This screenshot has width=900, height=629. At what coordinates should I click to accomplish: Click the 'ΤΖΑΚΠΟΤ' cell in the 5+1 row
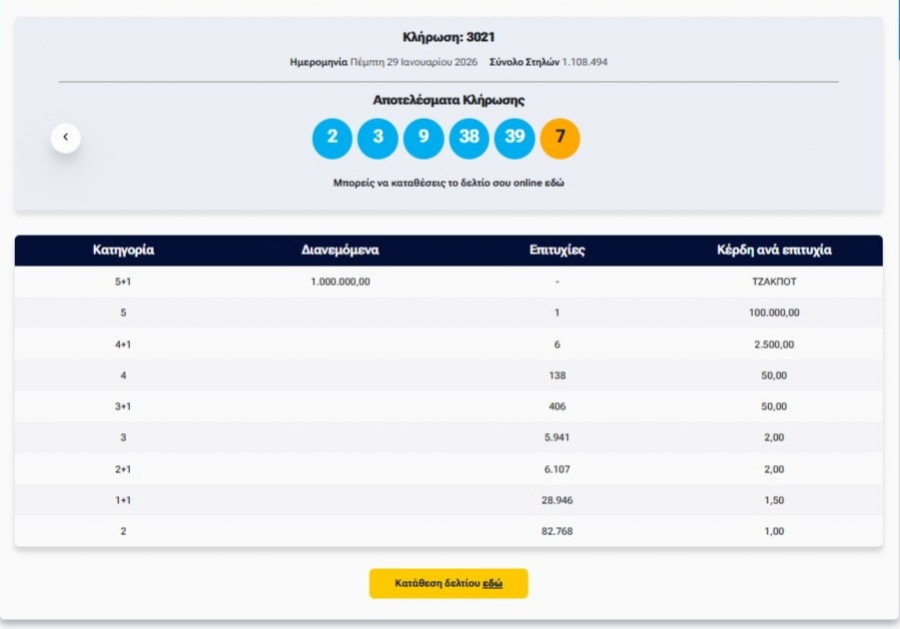(x=773, y=282)
